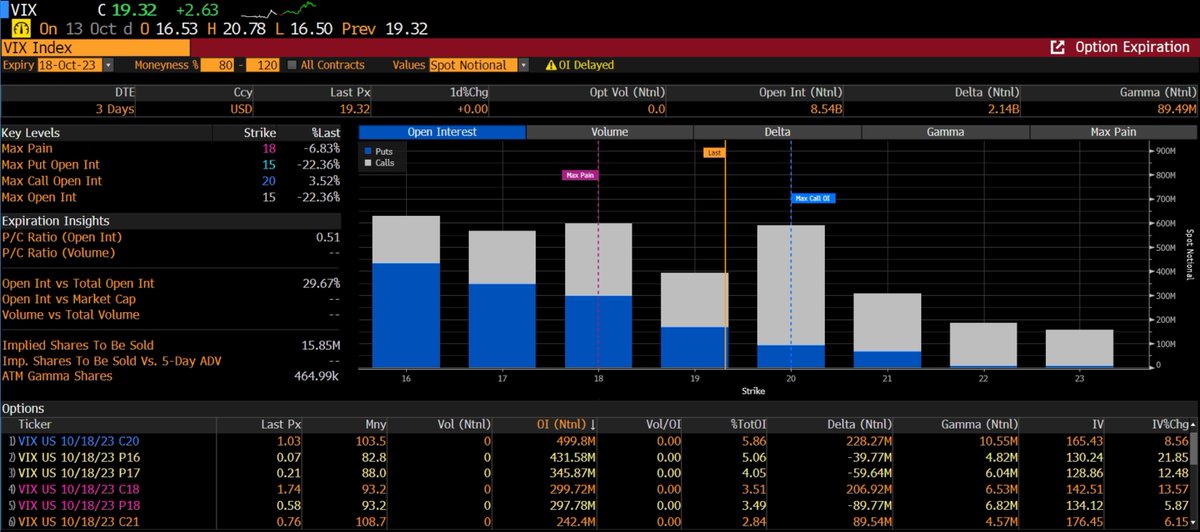Click the Open Int vs Total 29.67% value
Image resolution: width=1200 pixels, height=532 pixels.
[x=320, y=284]
